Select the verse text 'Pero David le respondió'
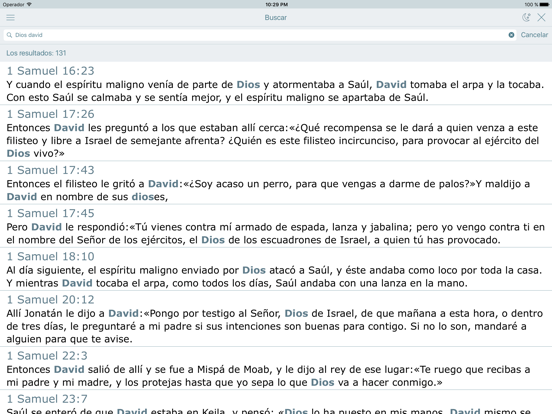This screenshot has height=414, width=552. point(275,233)
